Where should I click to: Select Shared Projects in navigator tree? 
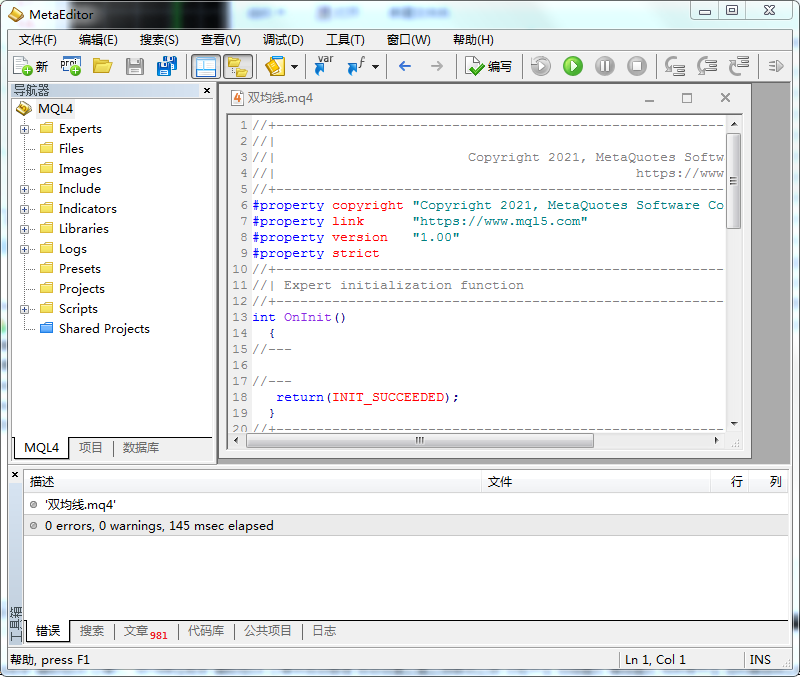tap(104, 329)
